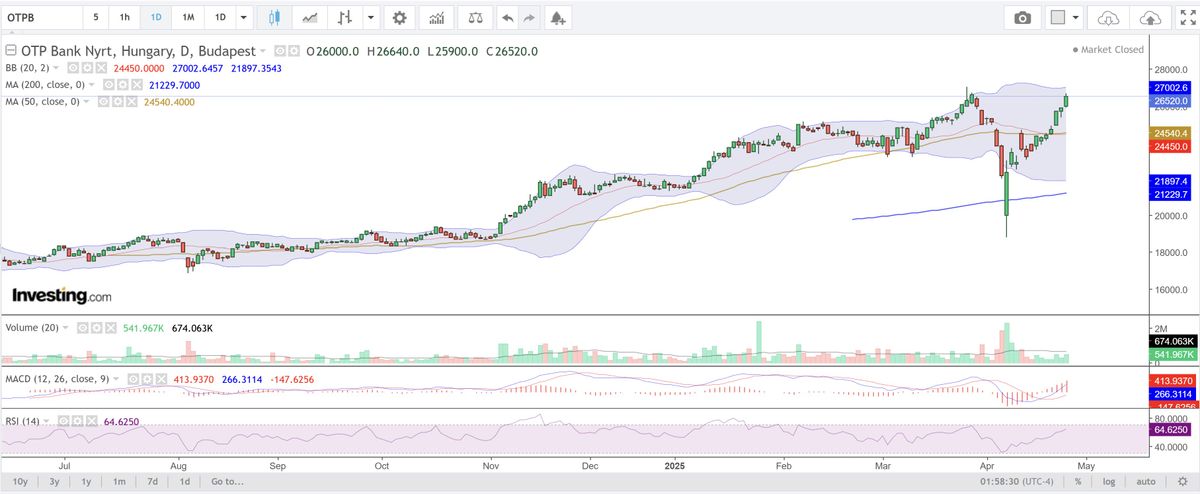Screen dimensions: 1200x494
Task: Toggle visibility of Volume (20)
Action: tap(82, 328)
